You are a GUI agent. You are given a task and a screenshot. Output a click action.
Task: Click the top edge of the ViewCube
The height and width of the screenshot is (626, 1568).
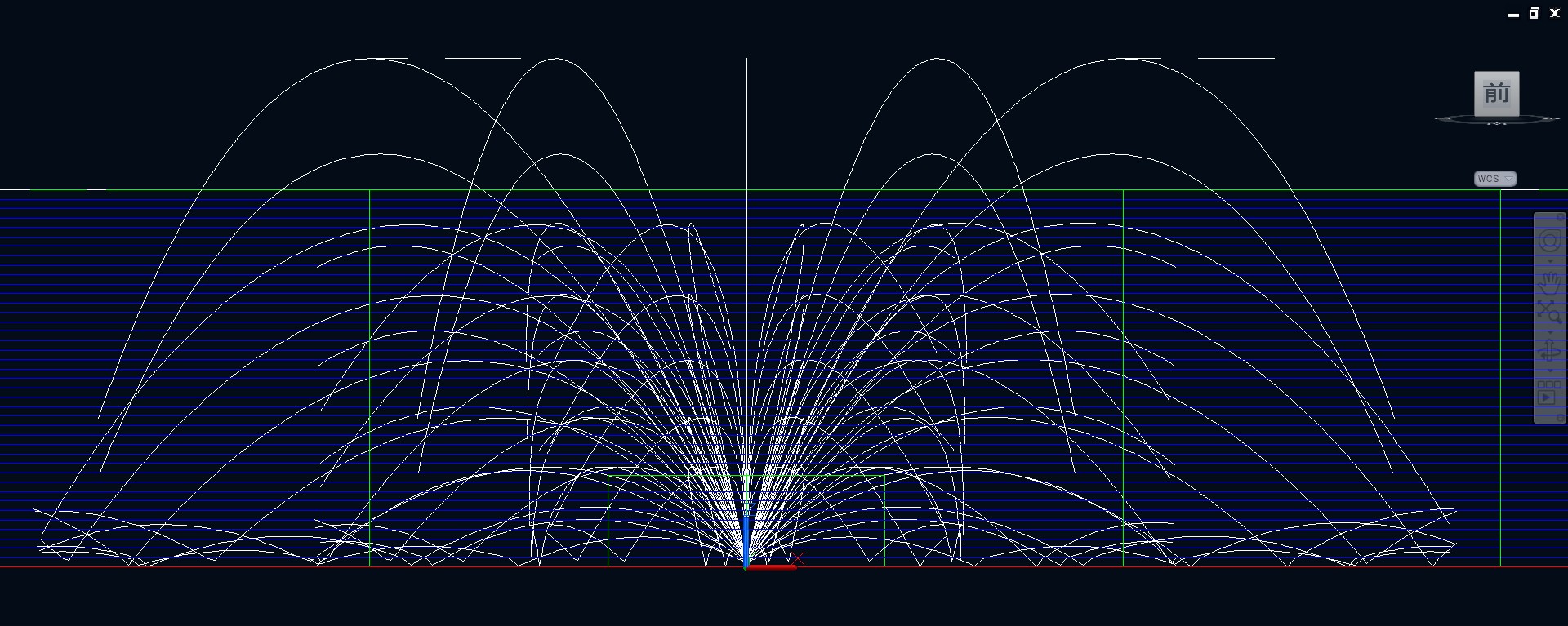tap(1496, 73)
